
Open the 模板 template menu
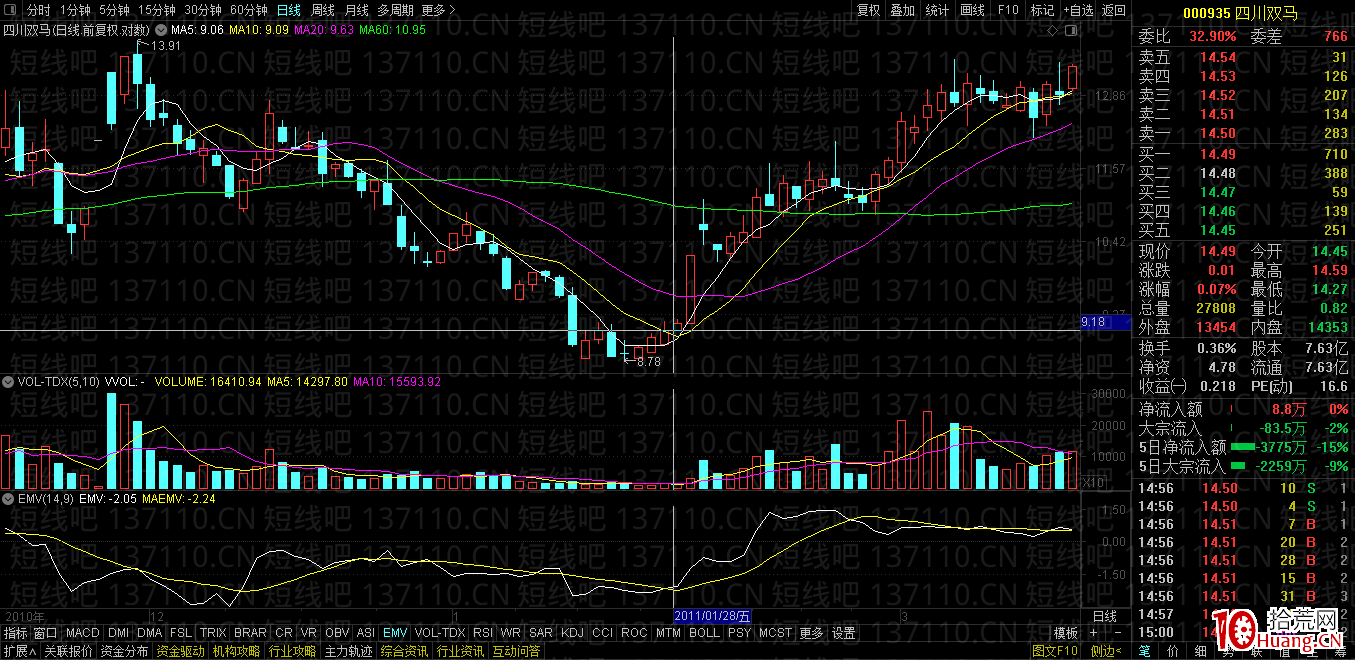[1066, 633]
